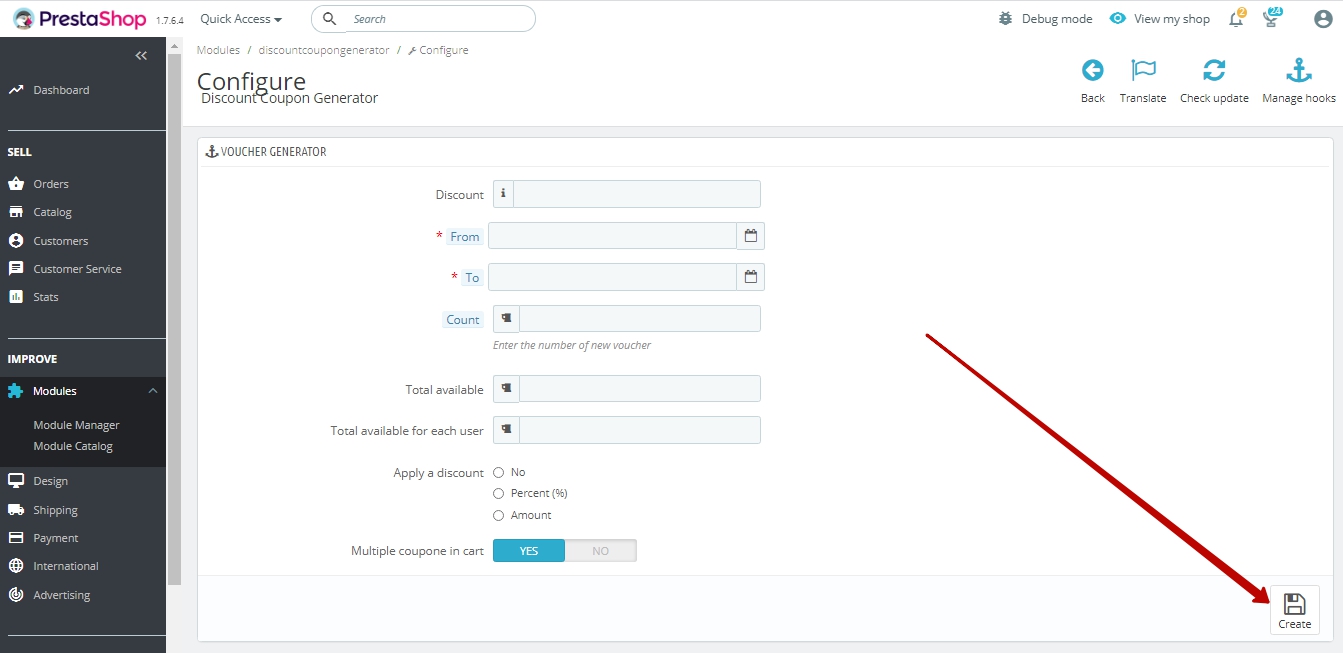The width and height of the screenshot is (1343, 653).
Task: Click the Create save button
Action: (x=1294, y=610)
